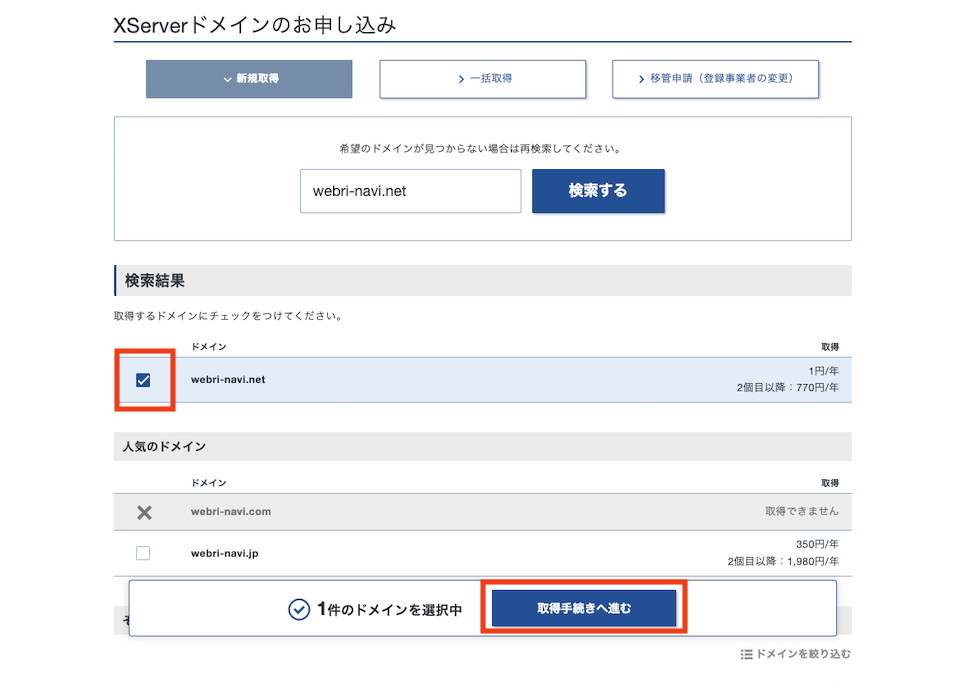Click the webri-navi.com domain name
Screen dimensions: 960x684
point(231,512)
